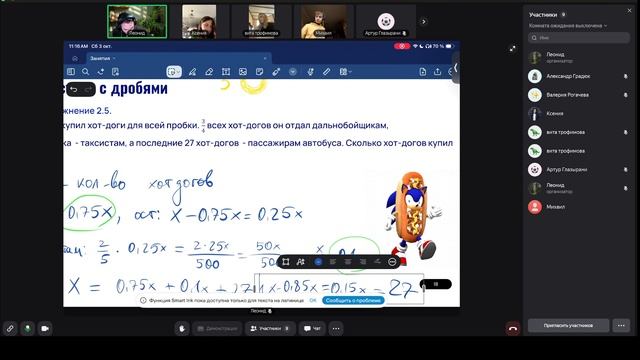Select the pen drawing tool
This screenshot has height=360, width=640.
coord(192,72)
